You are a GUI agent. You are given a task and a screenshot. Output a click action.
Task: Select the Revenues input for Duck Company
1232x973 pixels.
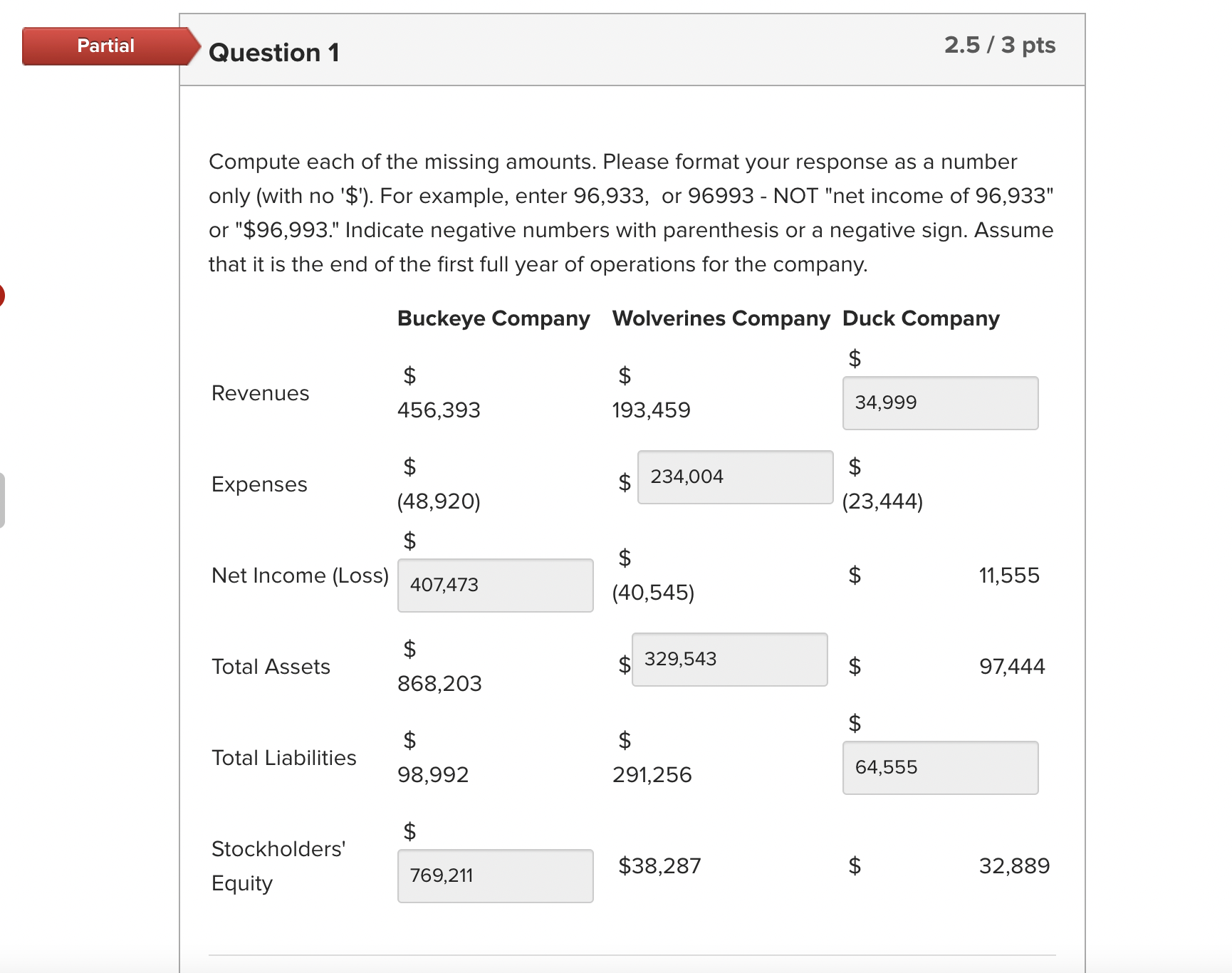[x=940, y=403]
